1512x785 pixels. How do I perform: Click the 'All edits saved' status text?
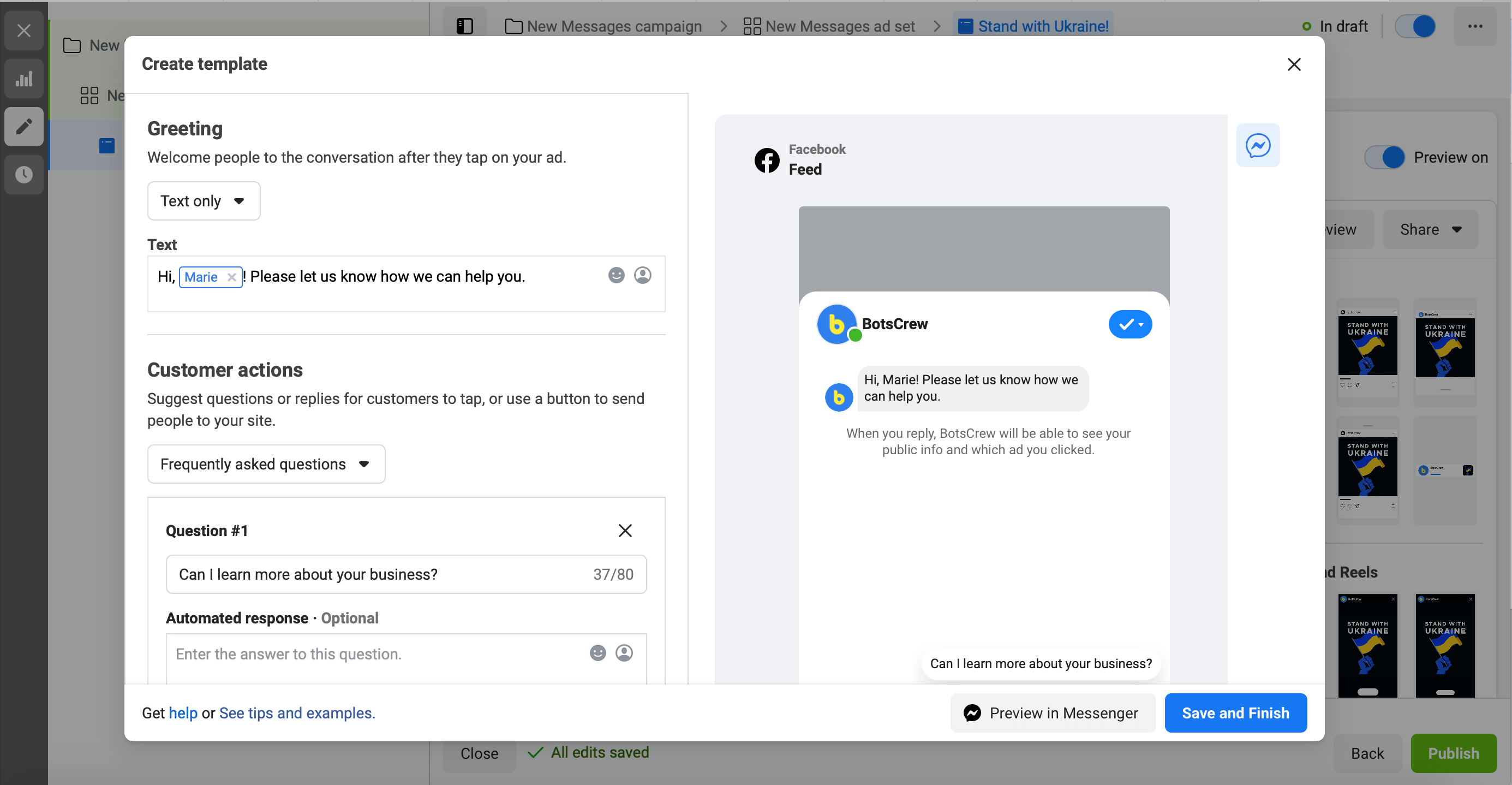(x=599, y=752)
